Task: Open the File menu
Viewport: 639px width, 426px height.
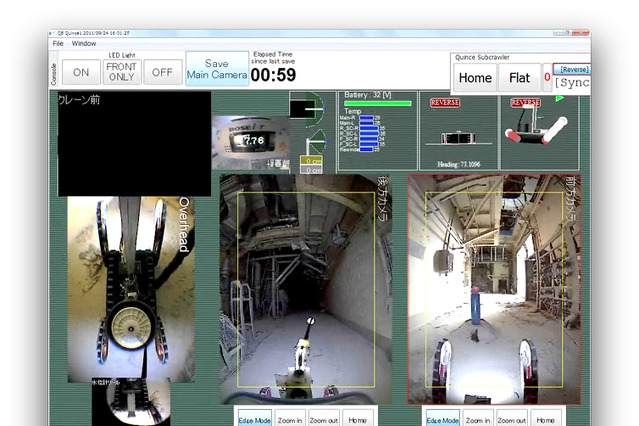Action: [57, 43]
